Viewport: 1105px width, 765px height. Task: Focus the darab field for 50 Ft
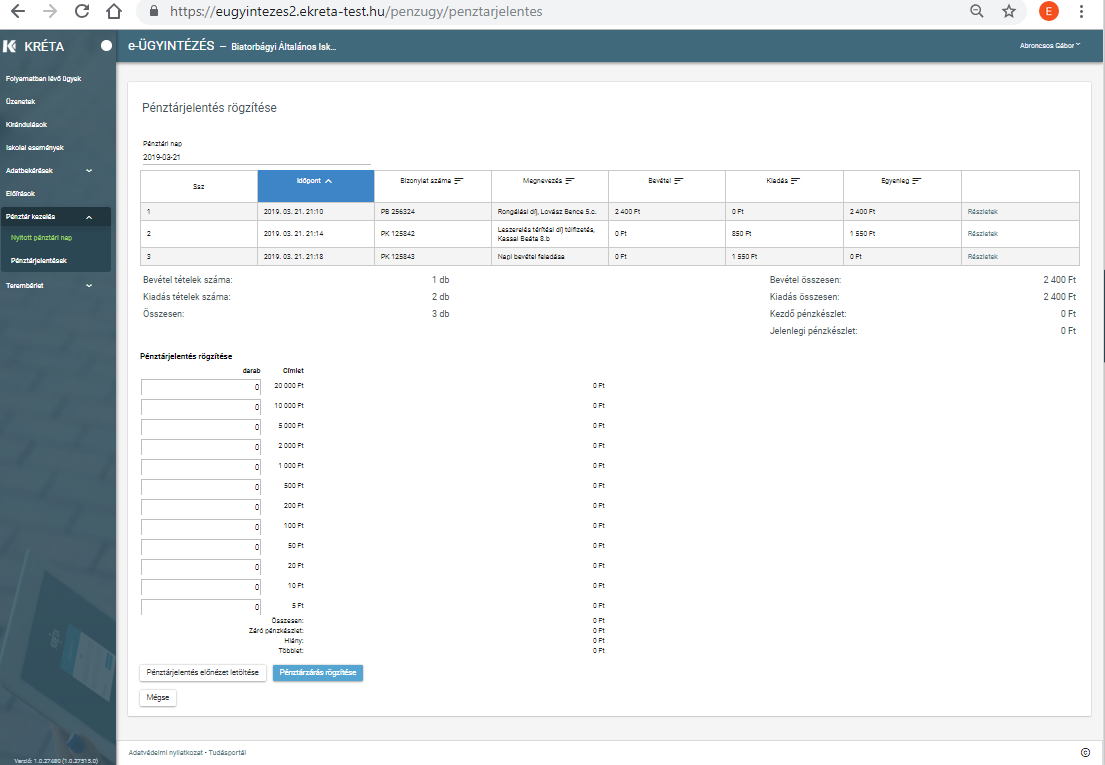pos(201,547)
